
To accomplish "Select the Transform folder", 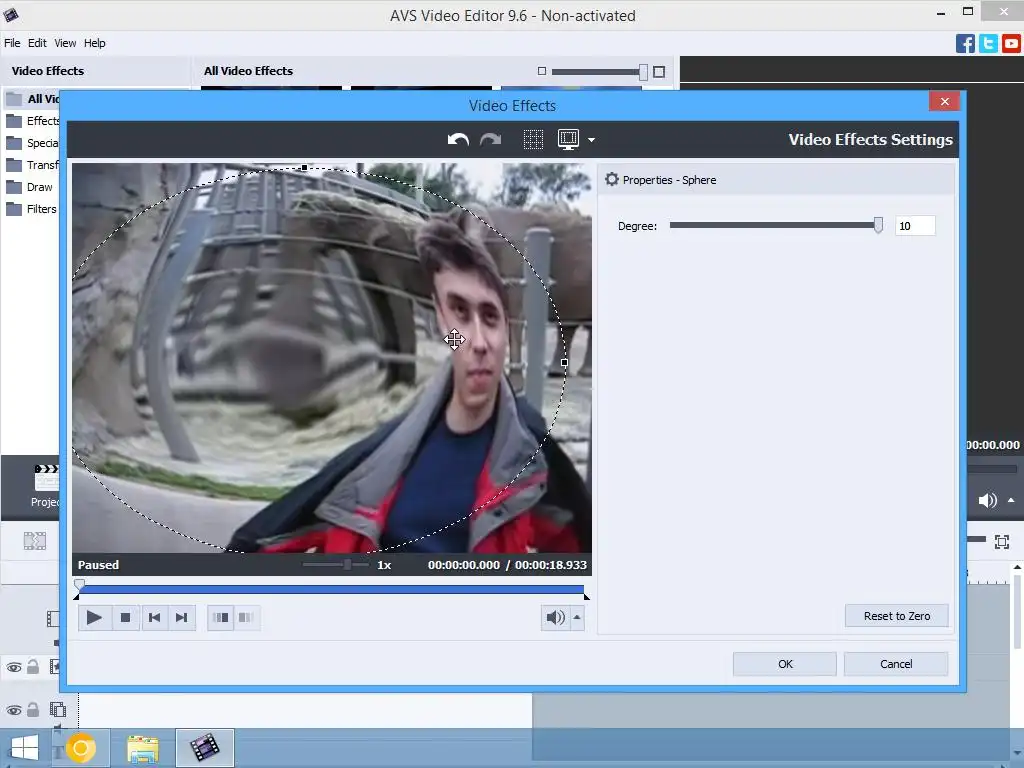I will pos(33,165).
